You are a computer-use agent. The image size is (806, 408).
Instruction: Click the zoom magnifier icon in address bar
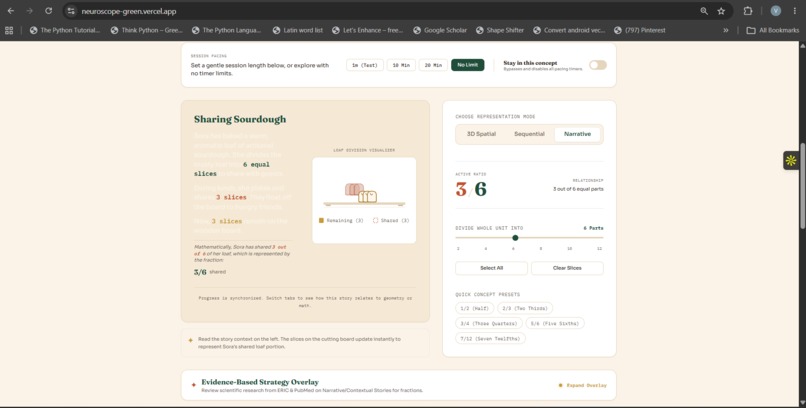(704, 11)
